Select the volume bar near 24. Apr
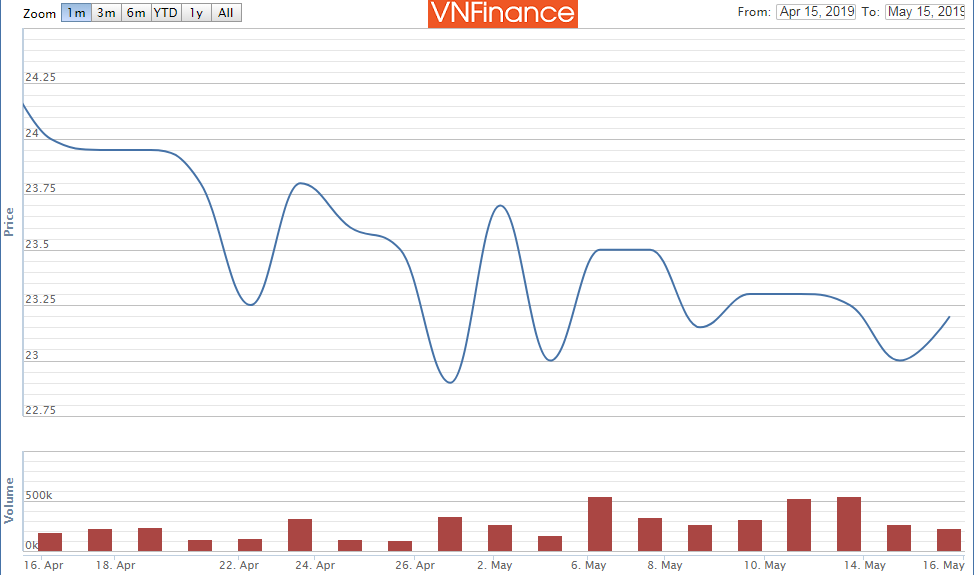This screenshot has width=978, height=575. (x=300, y=535)
